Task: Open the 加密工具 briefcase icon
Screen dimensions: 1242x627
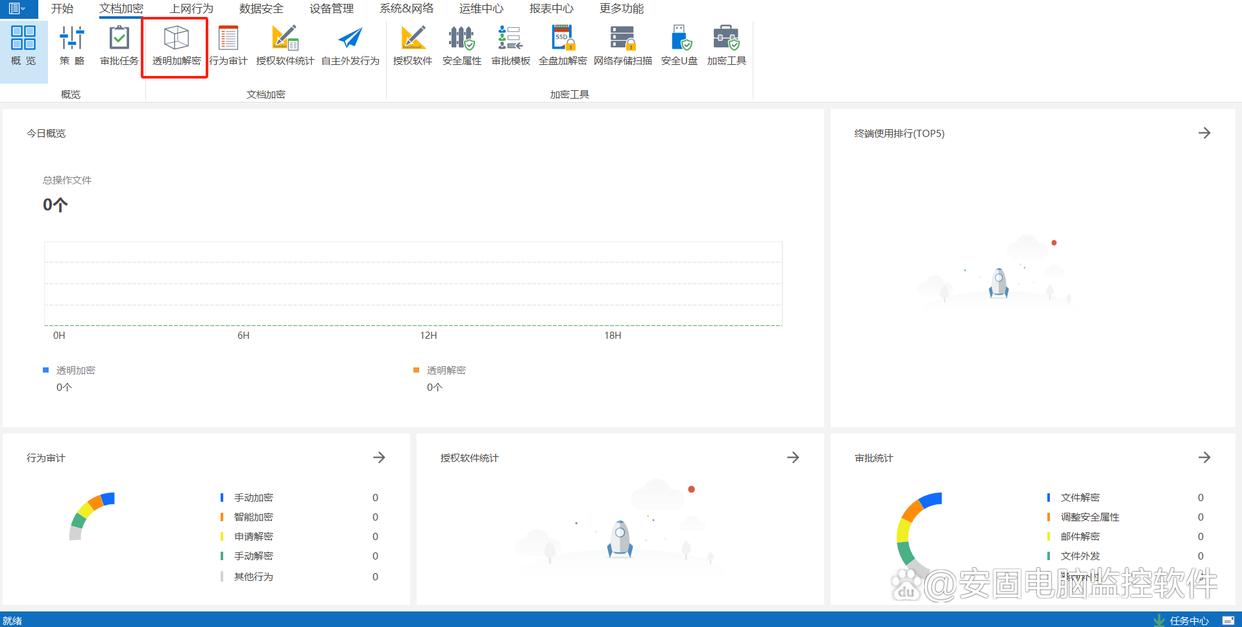Action: pos(726,46)
